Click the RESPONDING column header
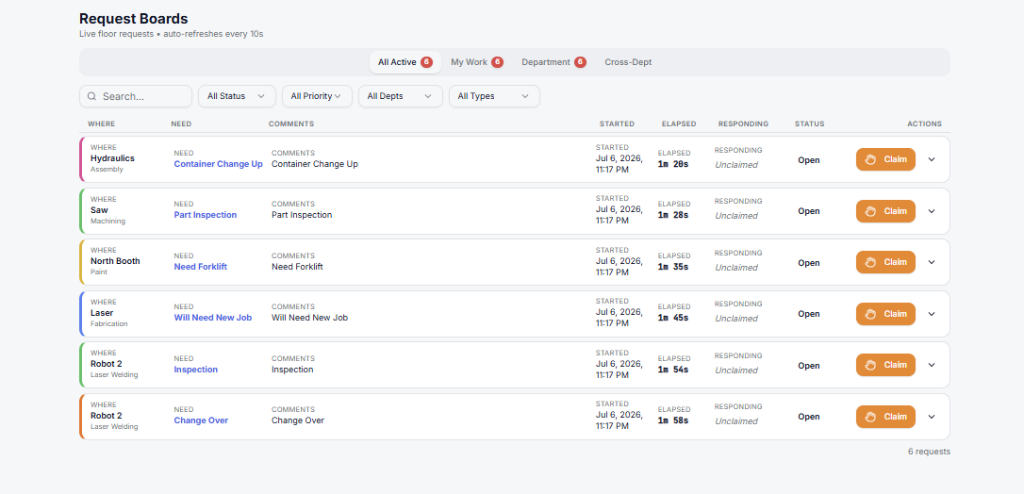Image resolution: width=1024 pixels, height=494 pixels. (x=743, y=124)
